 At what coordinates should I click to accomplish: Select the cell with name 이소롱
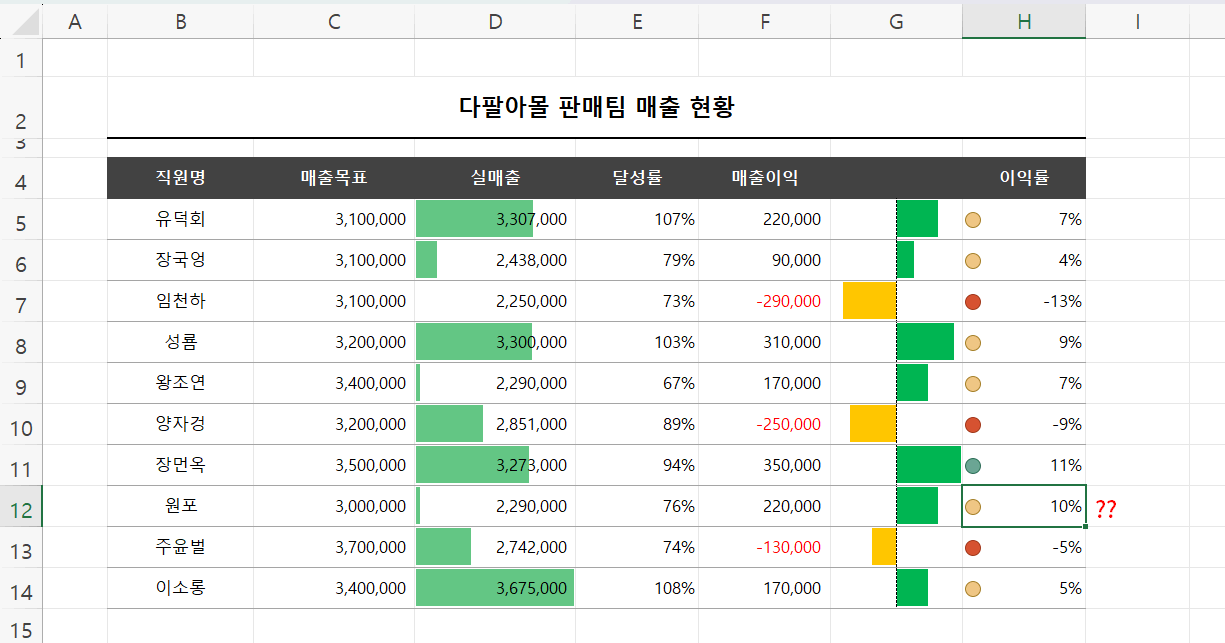click(180, 588)
